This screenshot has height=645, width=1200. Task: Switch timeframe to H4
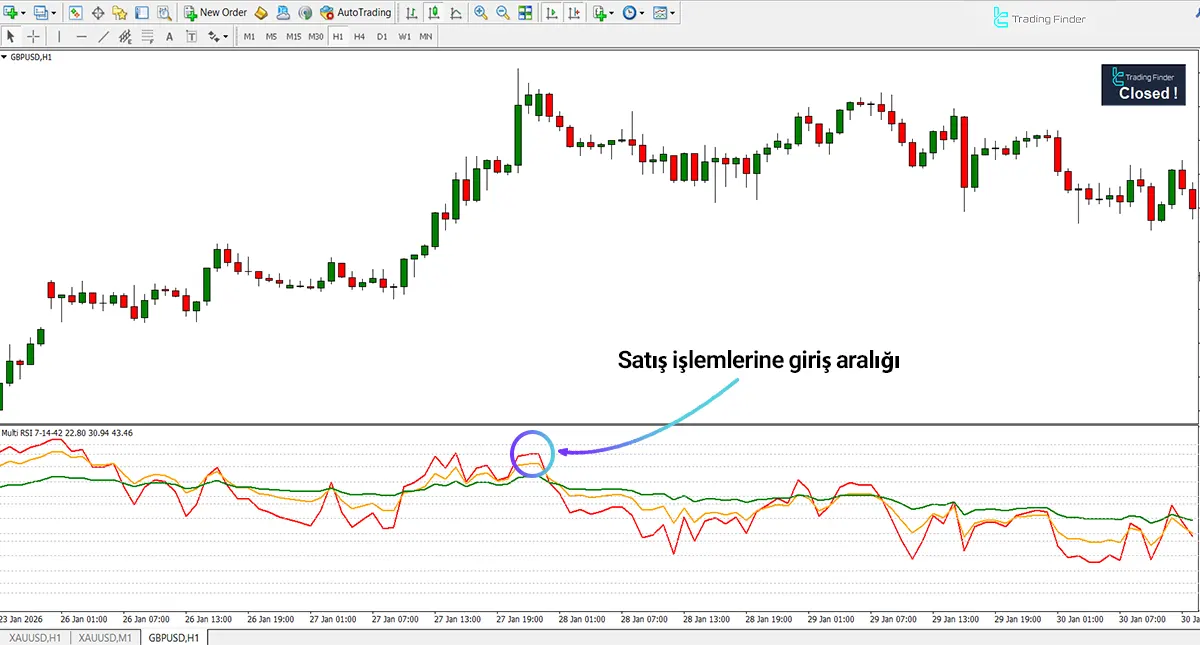(358, 35)
